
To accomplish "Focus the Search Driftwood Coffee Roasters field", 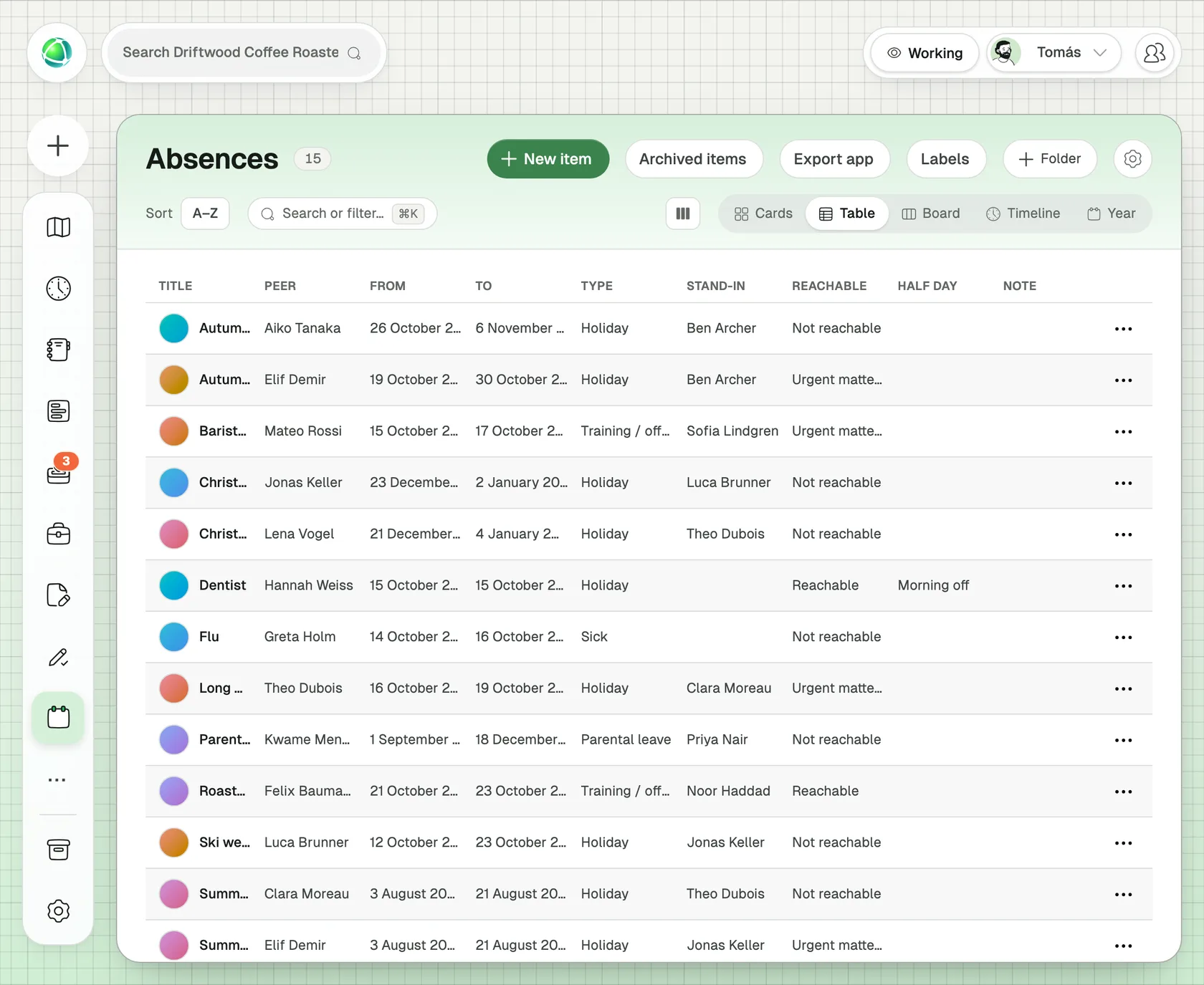I will (244, 53).
